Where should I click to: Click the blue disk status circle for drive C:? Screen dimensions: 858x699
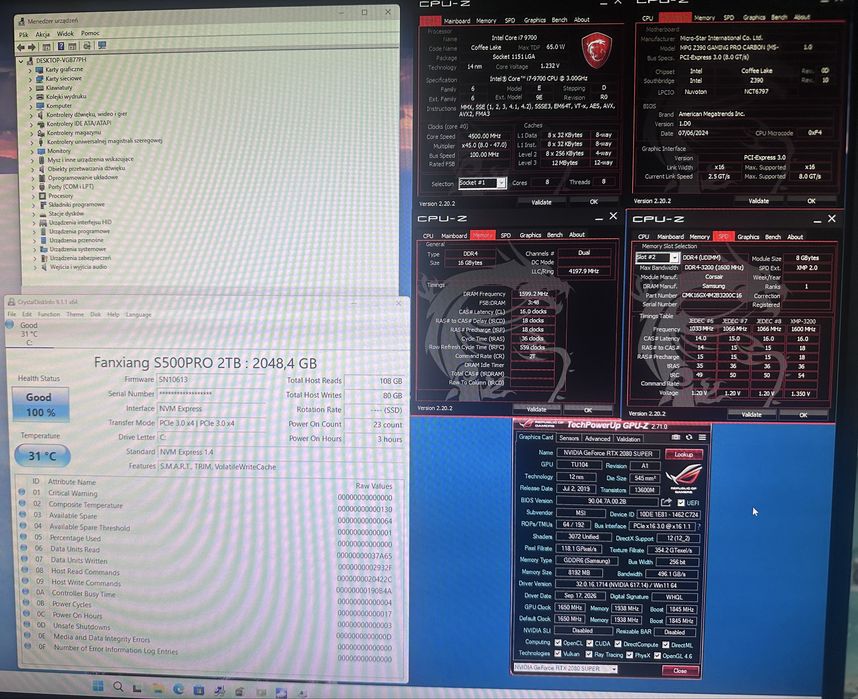point(9,325)
